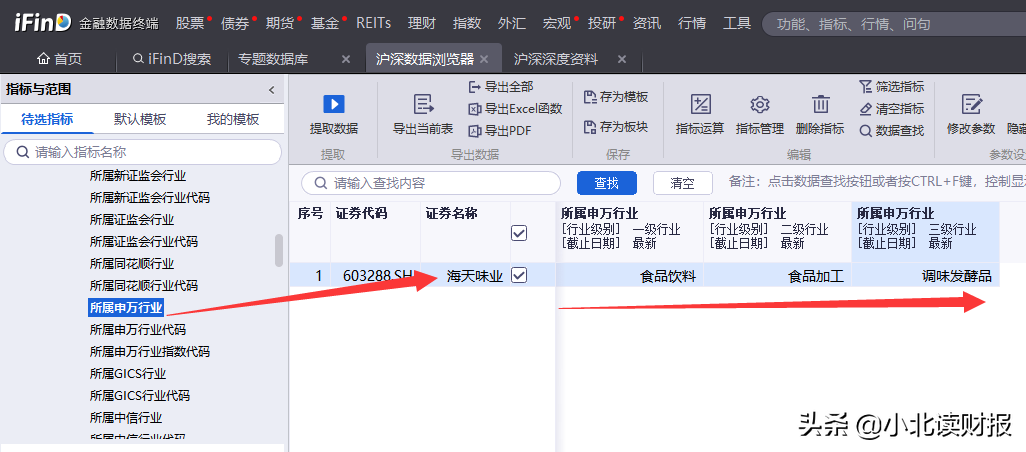Toggle the header select-all checkbox
This screenshot has height=452, width=1026.
tap(519, 233)
